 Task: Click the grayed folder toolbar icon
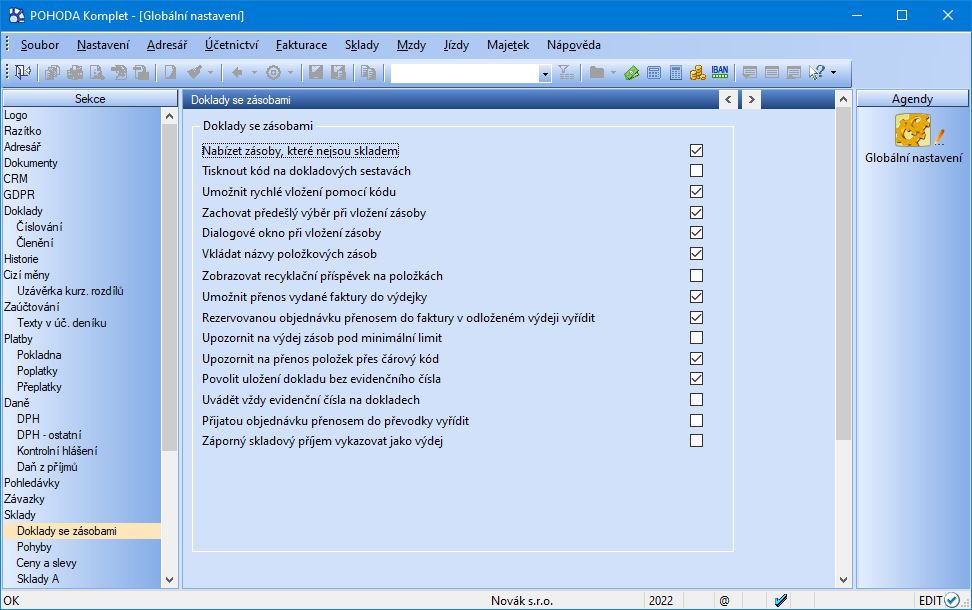(597, 73)
